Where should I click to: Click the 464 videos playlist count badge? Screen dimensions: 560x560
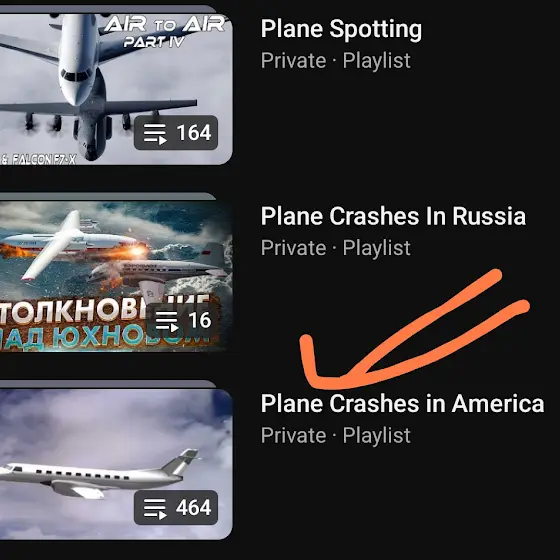click(176, 508)
